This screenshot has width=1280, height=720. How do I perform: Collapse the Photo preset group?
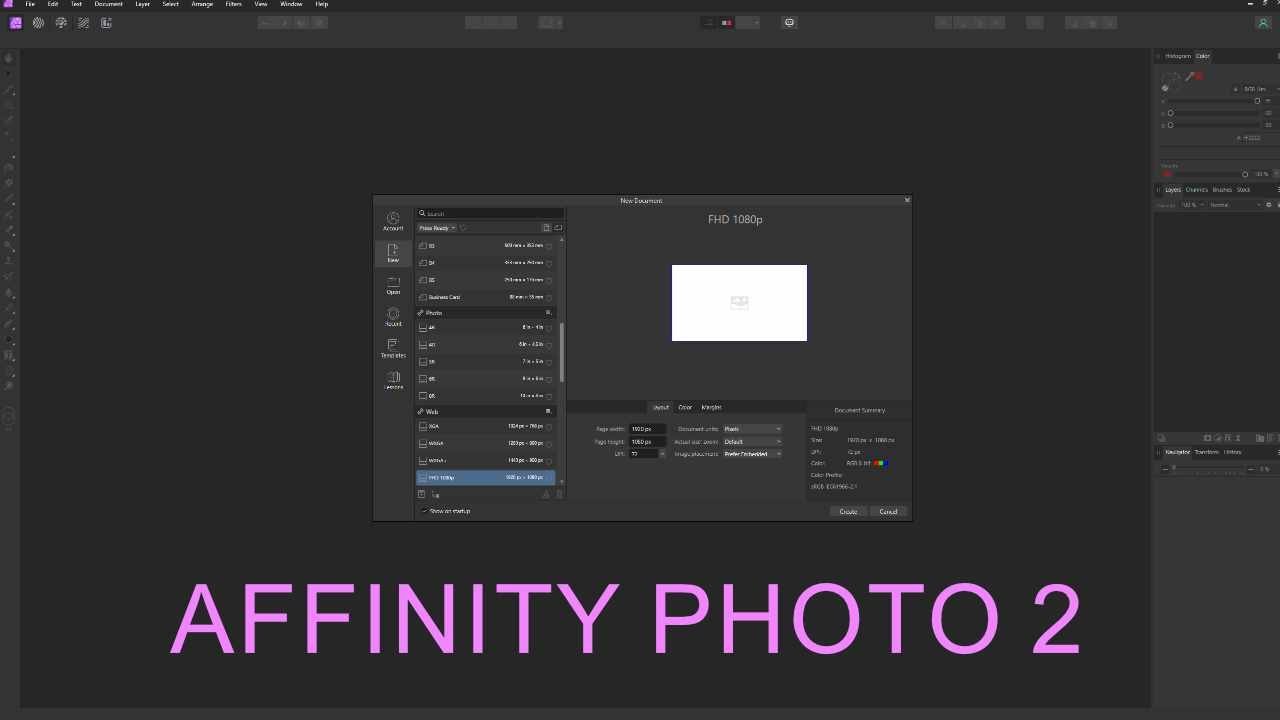pos(548,313)
